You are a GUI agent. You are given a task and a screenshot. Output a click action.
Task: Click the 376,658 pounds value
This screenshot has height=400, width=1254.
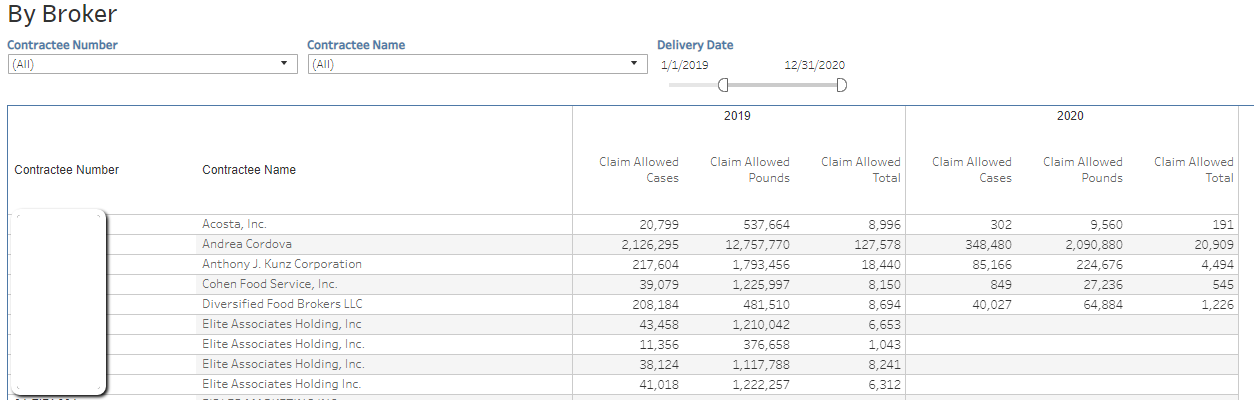766,345
